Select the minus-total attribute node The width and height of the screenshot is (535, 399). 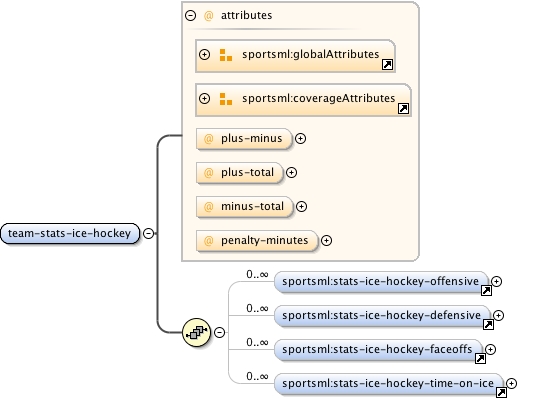245,206
